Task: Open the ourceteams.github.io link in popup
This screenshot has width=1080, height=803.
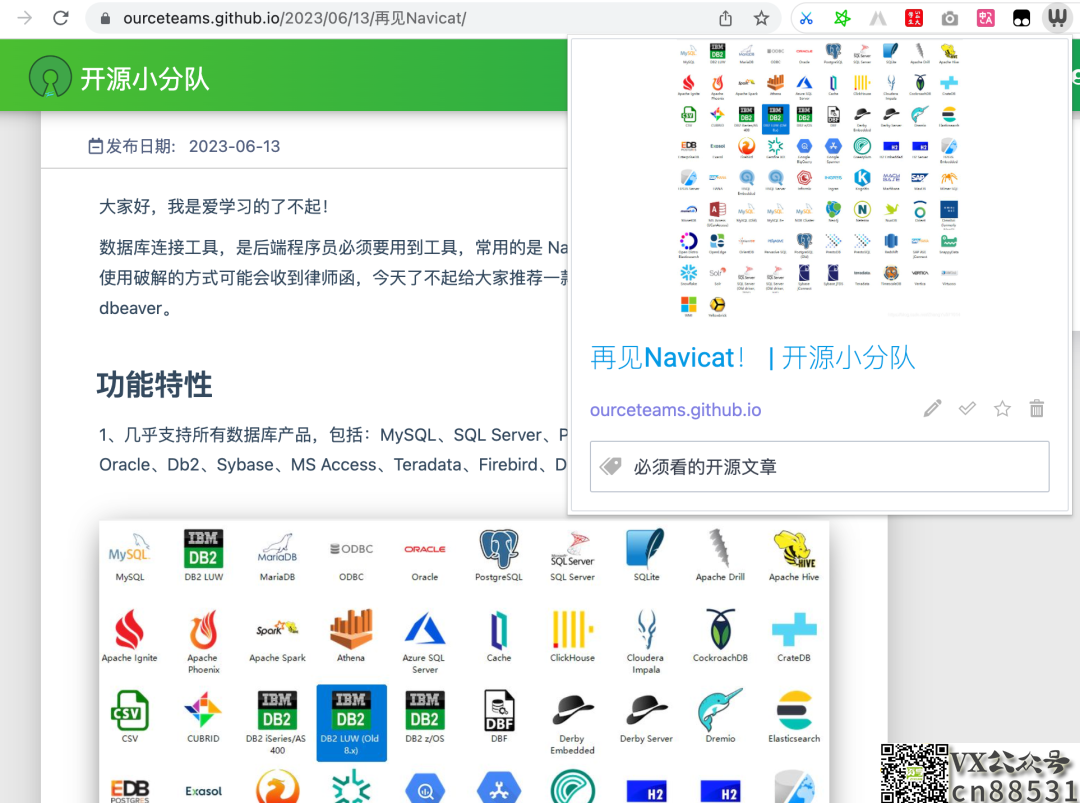Action: (675, 410)
